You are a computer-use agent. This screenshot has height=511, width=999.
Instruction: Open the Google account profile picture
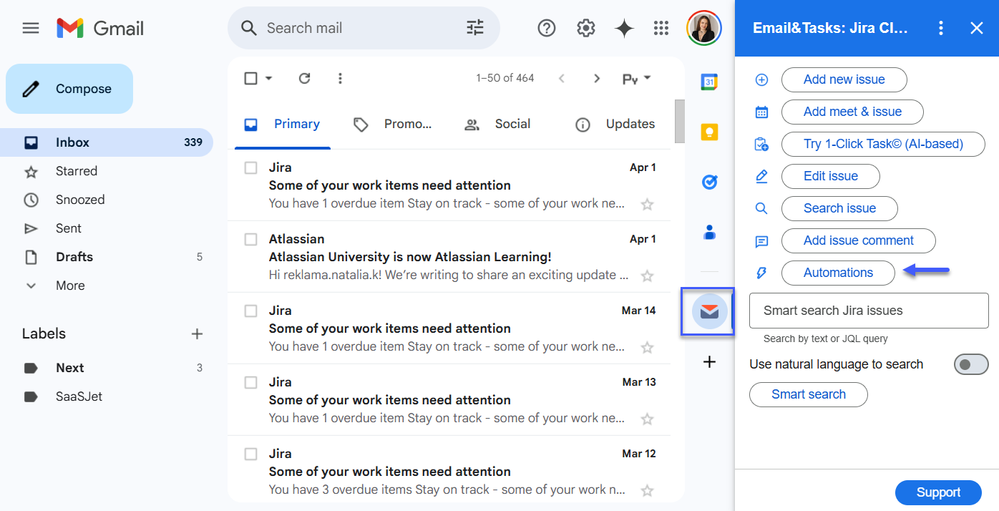[x=703, y=28]
